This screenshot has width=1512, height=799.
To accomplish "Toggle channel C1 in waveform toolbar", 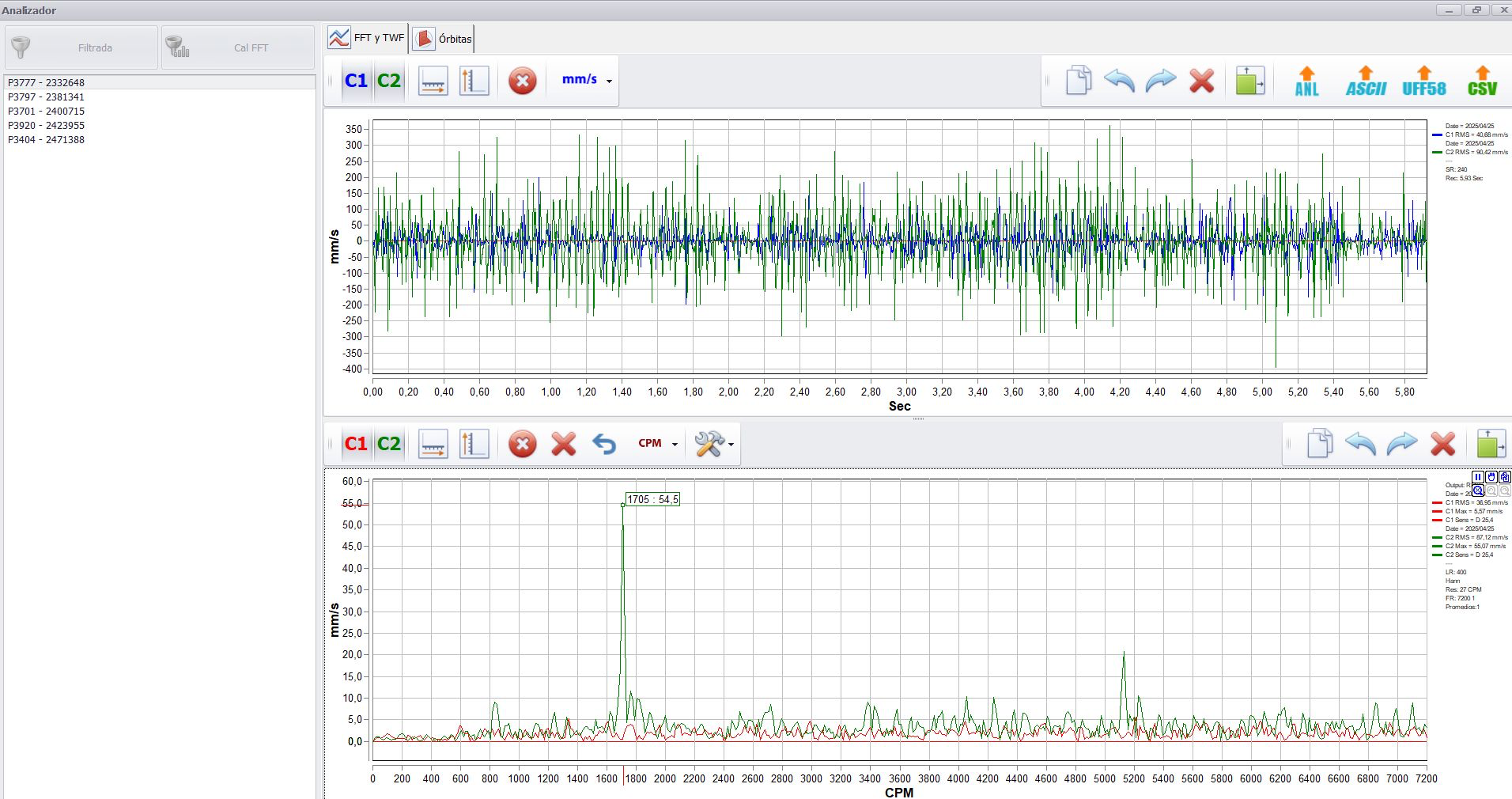I will pyautogui.click(x=356, y=81).
